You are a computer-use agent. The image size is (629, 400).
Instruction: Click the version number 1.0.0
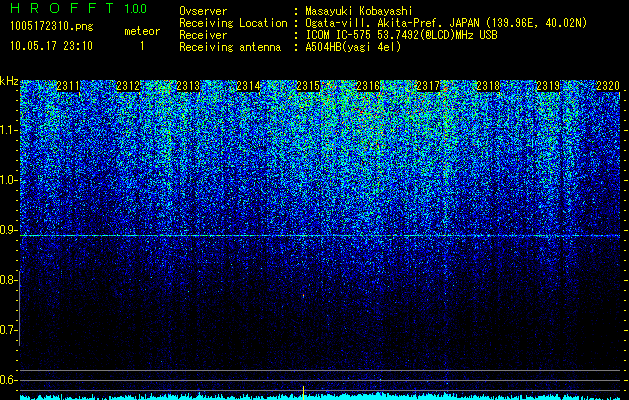tap(135, 8)
